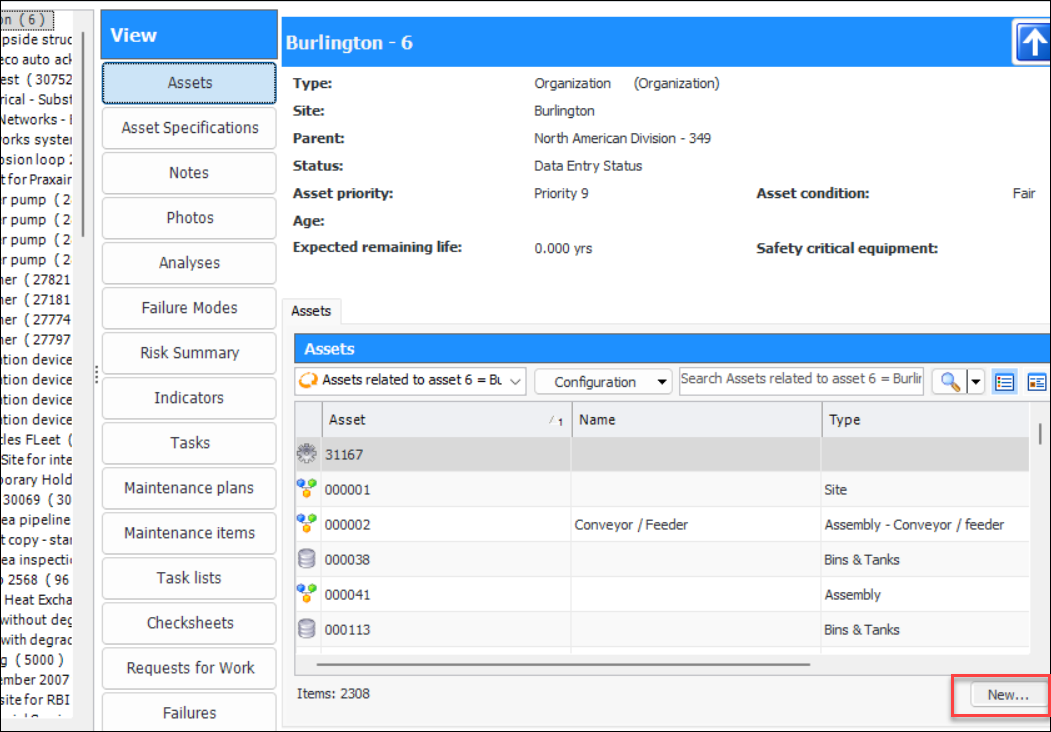Viewport: 1051px width, 732px height.
Task: Switch to list view icon
Action: click(x=1005, y=381)
